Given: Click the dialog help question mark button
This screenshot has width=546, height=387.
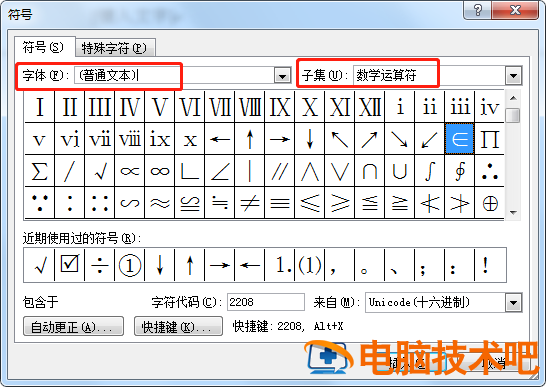Looking at the screenshot, I should [477, 10].
